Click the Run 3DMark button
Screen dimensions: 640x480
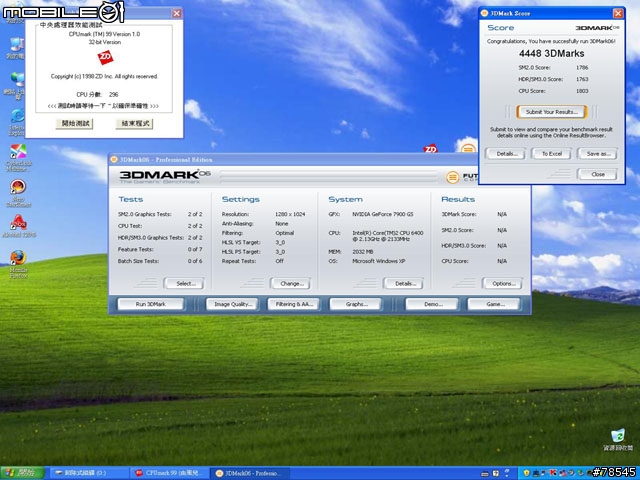(x=151, y=304)
